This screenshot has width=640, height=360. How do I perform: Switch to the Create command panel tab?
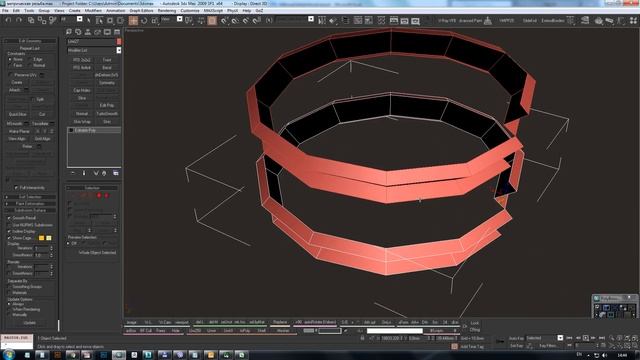tap(69, 32)
